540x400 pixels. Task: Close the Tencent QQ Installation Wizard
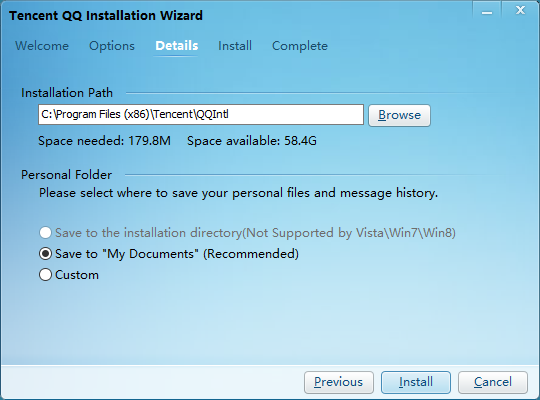point(520,10)
